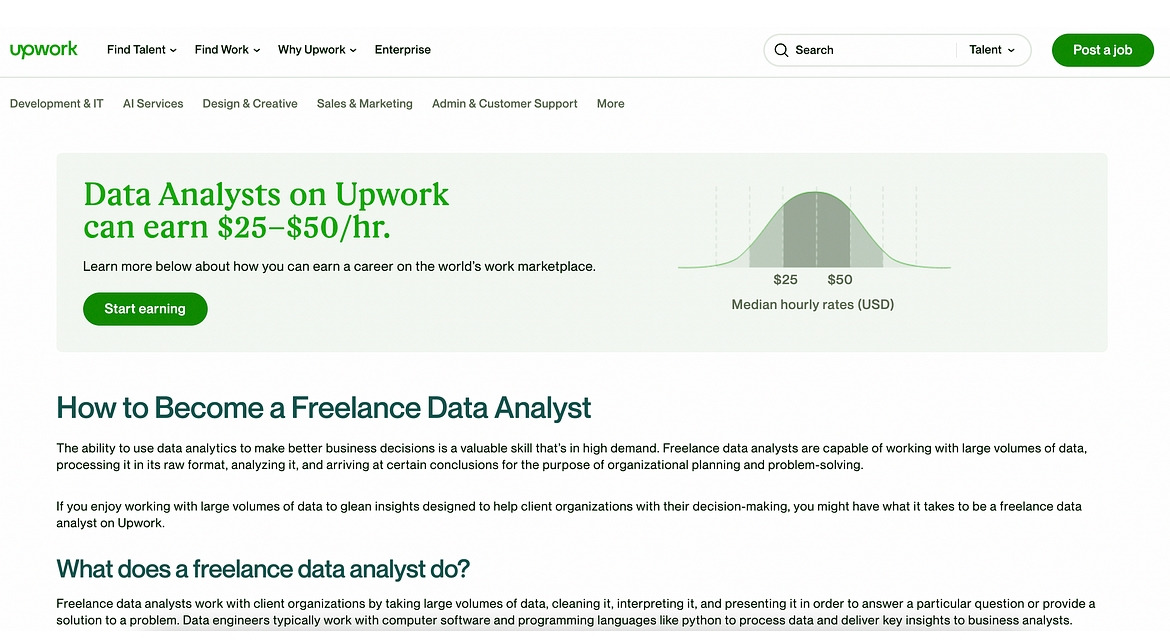Click the "Median hourly rates (USD)" label

(813, 304)
